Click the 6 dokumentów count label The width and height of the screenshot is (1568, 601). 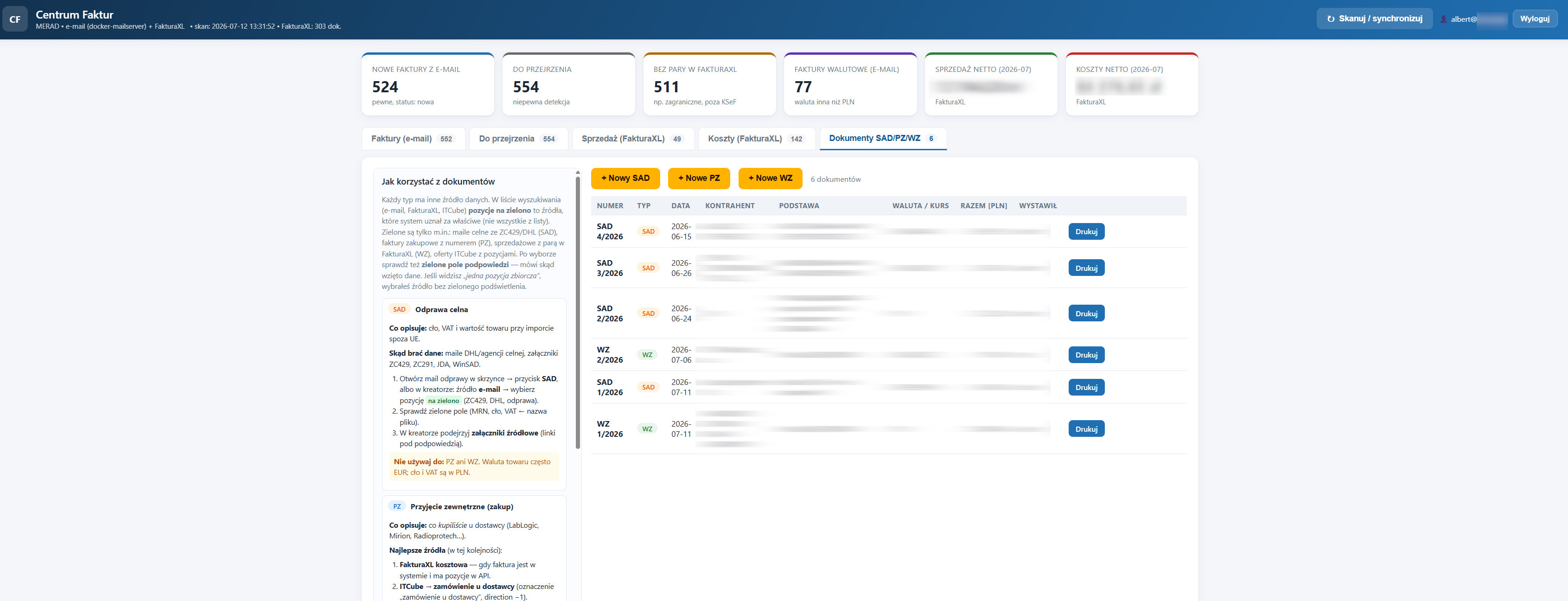(x=835, y=179)
